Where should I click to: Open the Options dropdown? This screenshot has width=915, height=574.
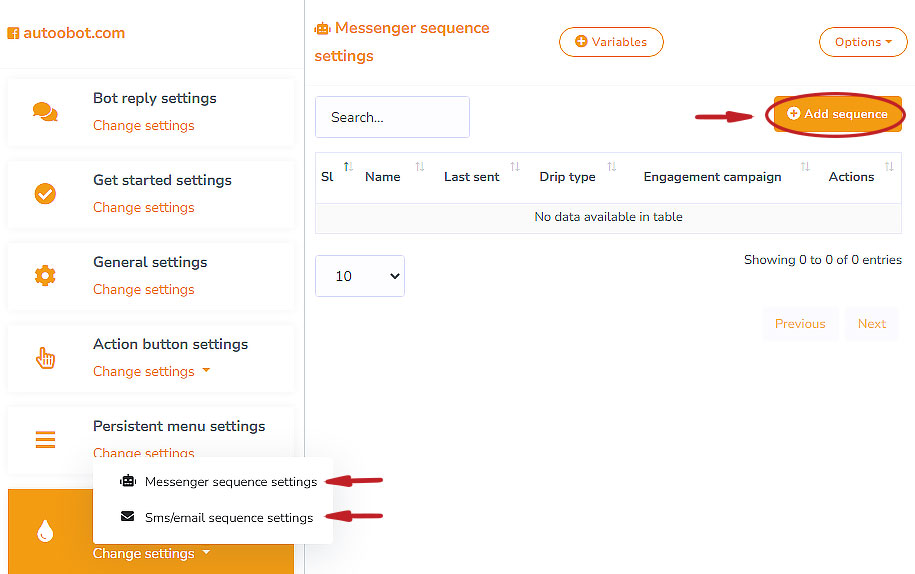pos(862,42)
